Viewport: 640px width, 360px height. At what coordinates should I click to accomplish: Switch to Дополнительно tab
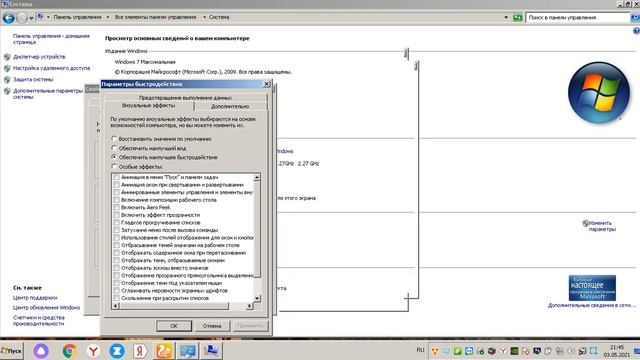[x=230, y=106]
